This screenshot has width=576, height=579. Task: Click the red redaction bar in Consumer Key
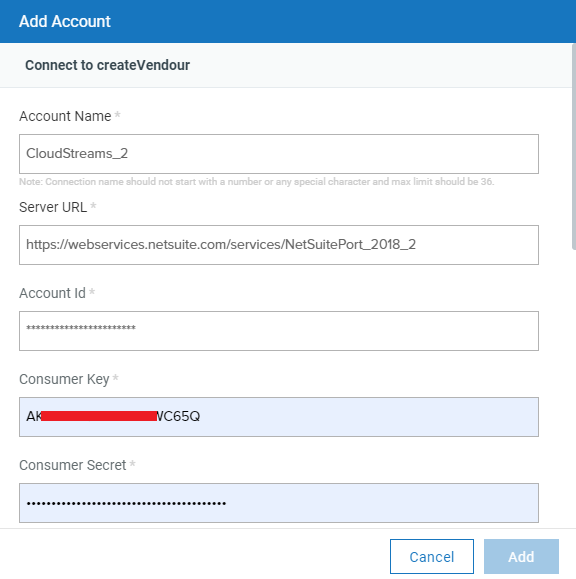point(99,416)
